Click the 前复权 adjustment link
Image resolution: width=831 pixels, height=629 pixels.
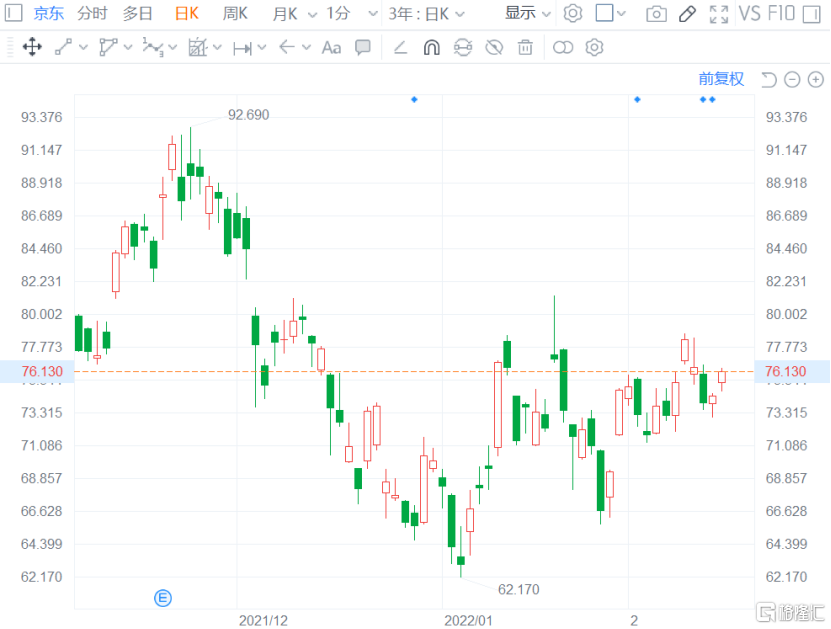721,80
